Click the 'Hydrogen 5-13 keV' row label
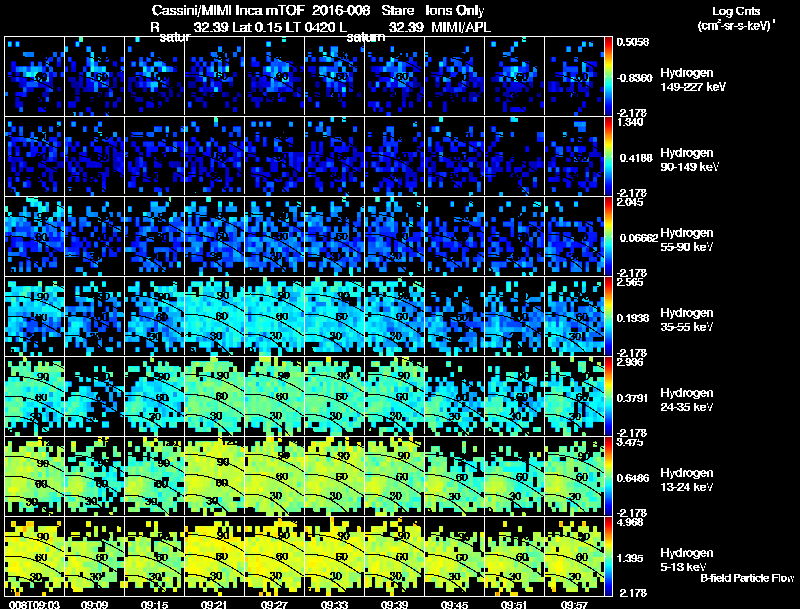800x609 pixels. point(687,560)
